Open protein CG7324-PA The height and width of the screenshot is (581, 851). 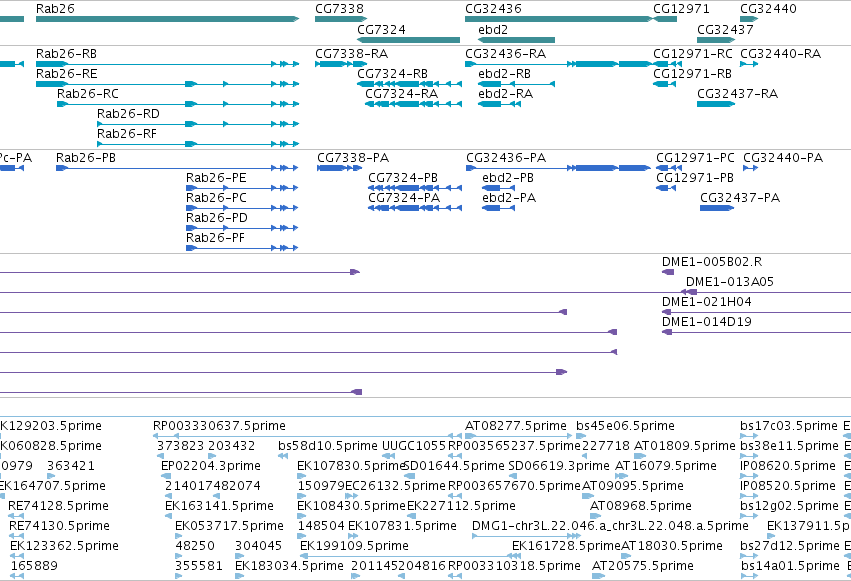404,198
